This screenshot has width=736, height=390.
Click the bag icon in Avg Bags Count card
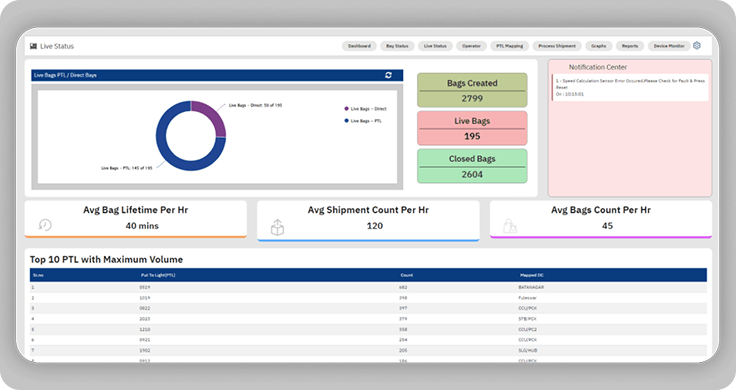[510, 226]
